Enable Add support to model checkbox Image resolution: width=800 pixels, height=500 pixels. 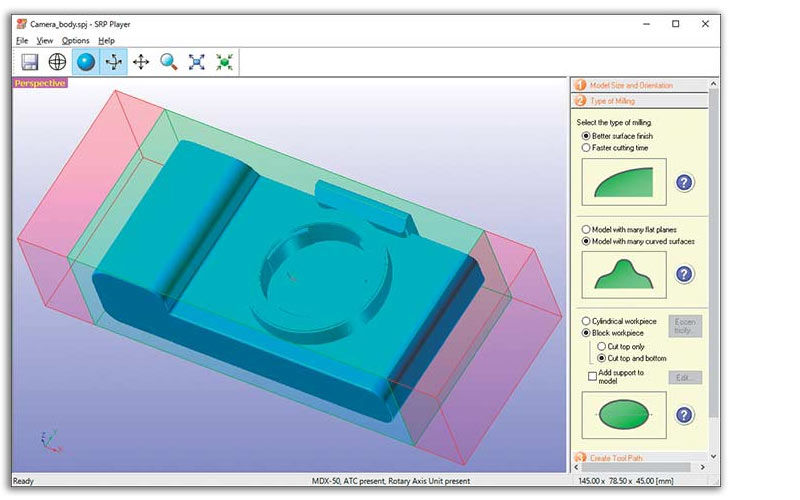coord(593,376)
